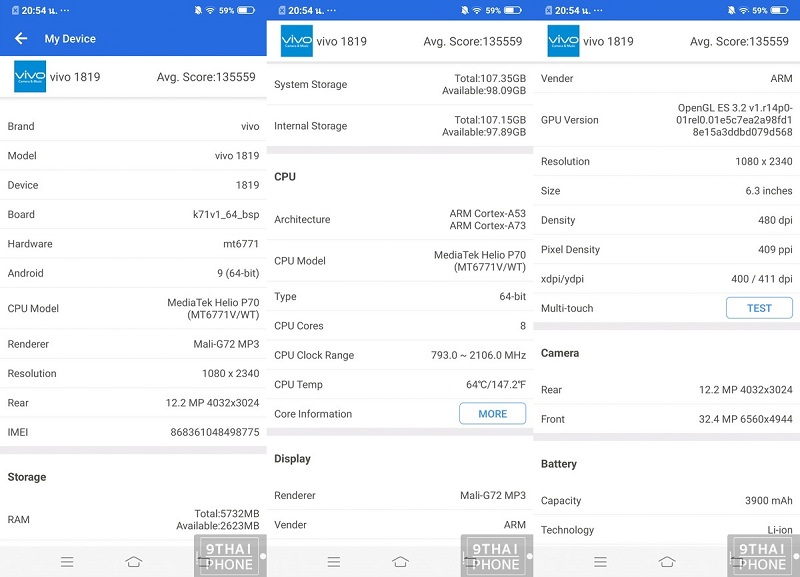
Task: Select the Renderer row on left screen
Action: tap(133, 344)
